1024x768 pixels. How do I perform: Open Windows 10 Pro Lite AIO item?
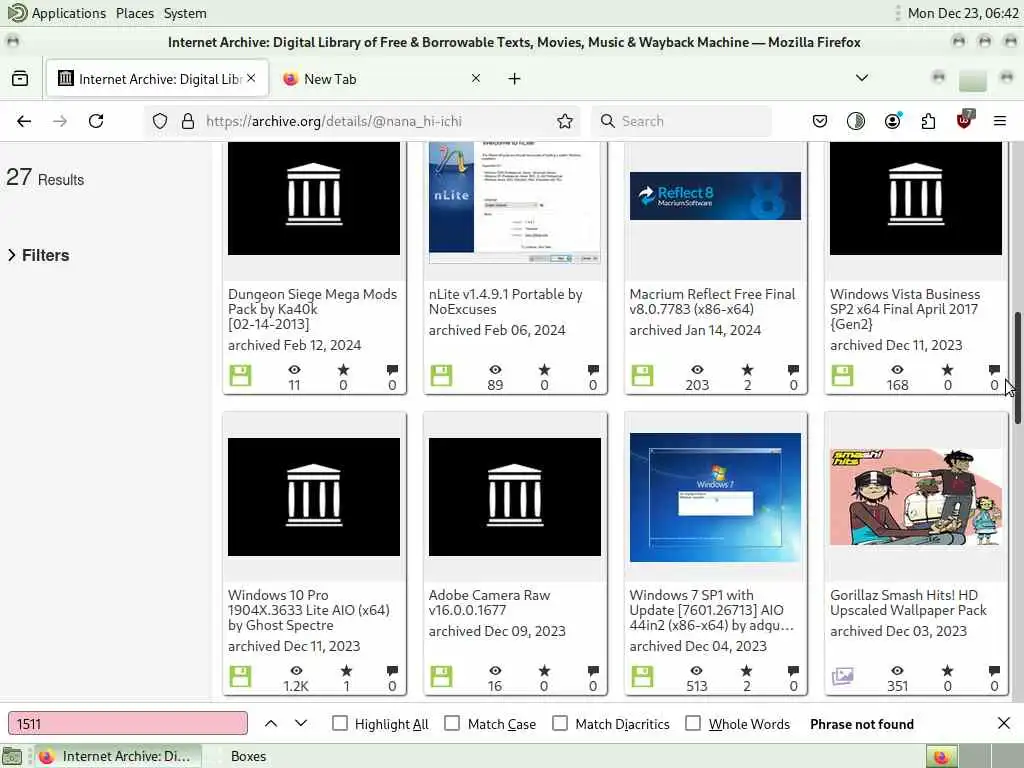click(x=308, y=610)
